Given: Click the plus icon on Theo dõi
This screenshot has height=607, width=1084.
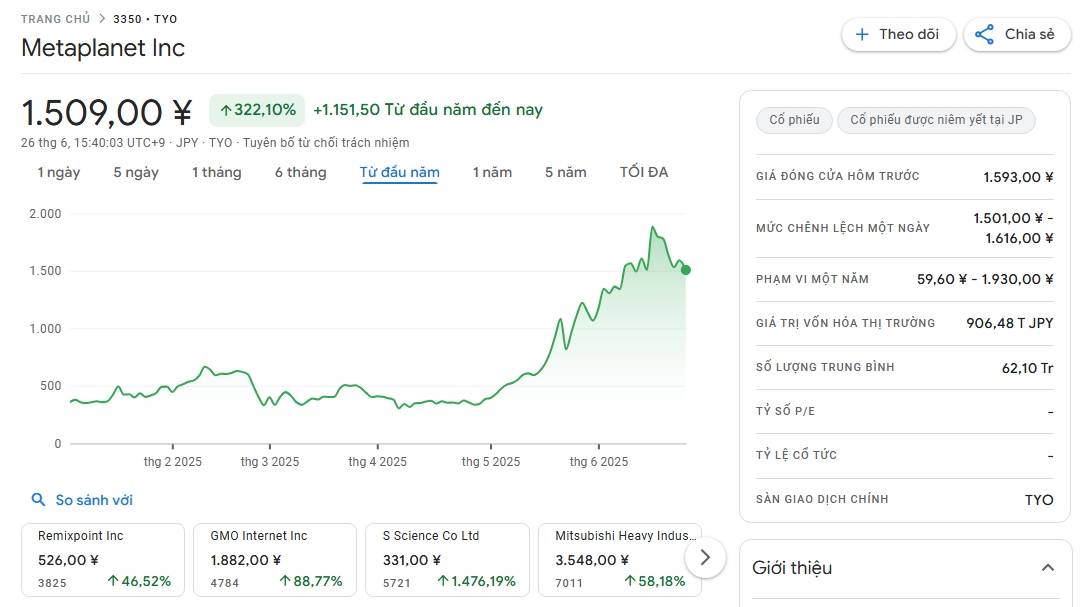Looking at the screenshot, I should (x=862, y=35).
